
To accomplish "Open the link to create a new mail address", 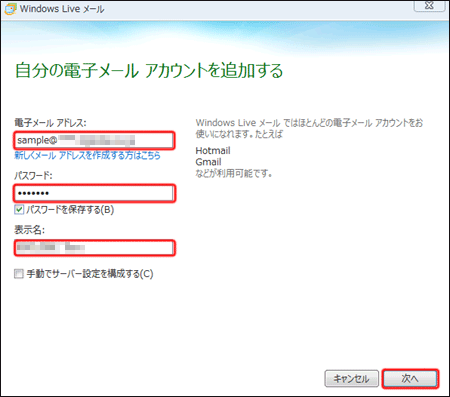I will point(87,155).
